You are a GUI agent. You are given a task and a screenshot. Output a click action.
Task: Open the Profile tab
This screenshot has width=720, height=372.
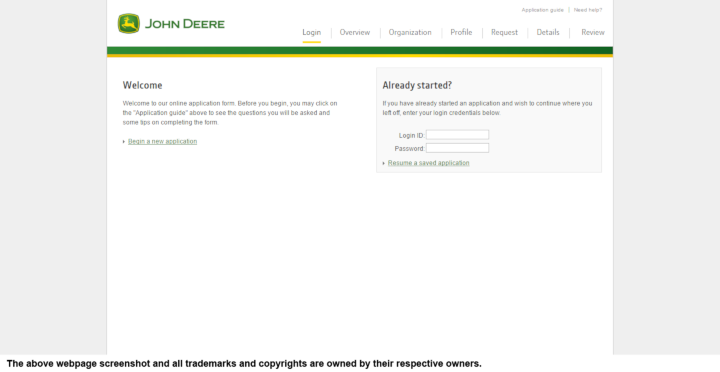coord(461,33)
